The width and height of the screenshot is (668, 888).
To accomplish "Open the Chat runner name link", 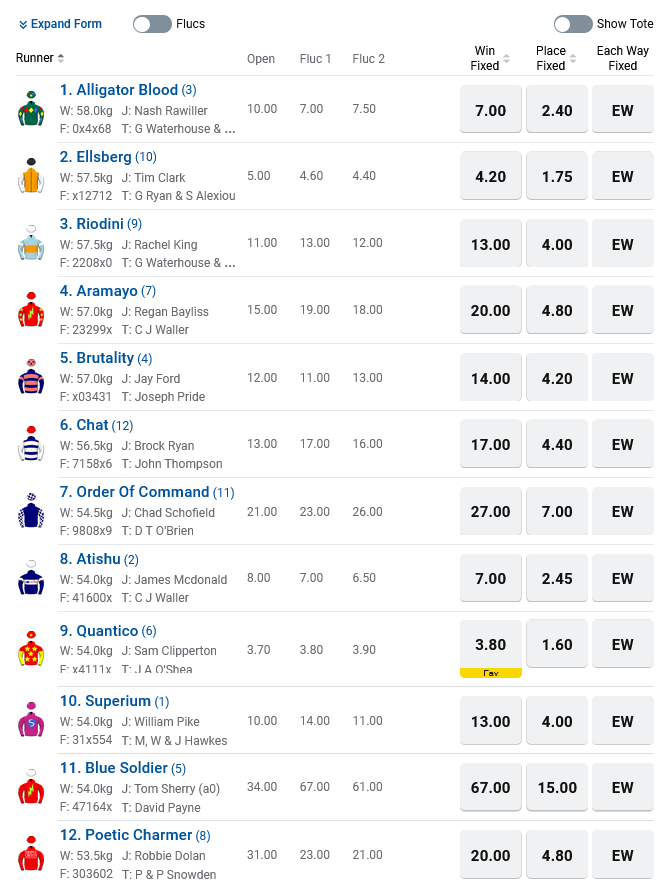I will click(x=92, y=425).
